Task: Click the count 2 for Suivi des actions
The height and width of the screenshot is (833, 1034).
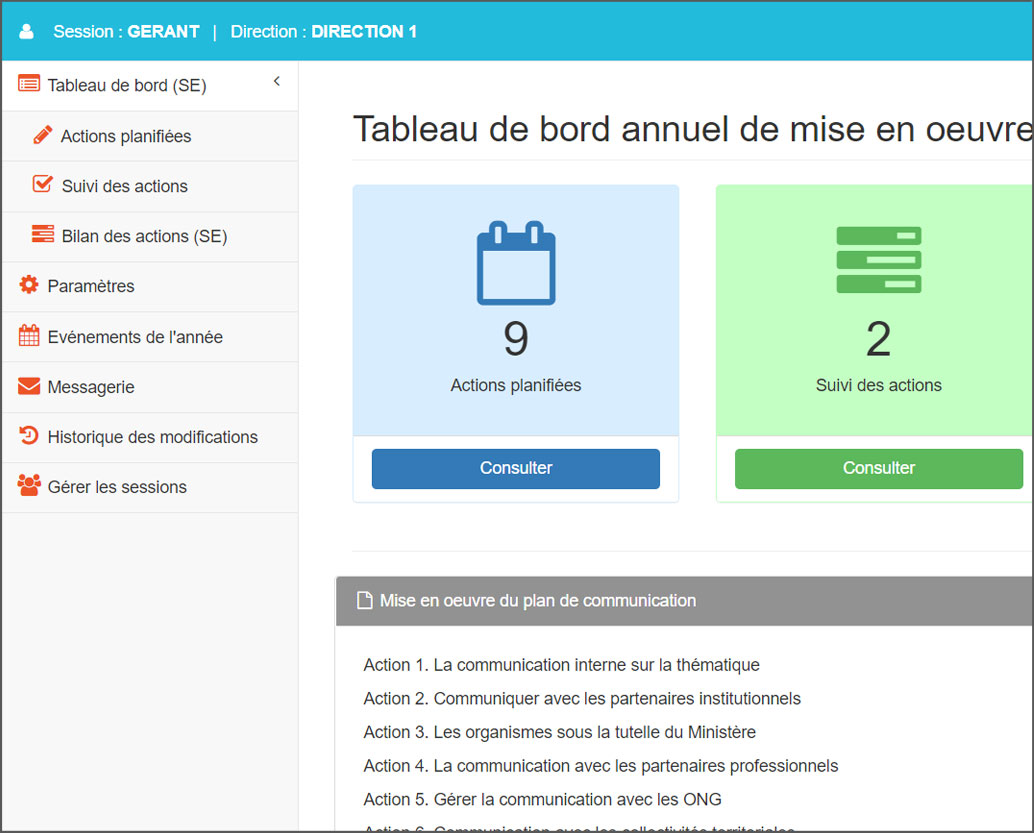Action: (x=878, y=339)
